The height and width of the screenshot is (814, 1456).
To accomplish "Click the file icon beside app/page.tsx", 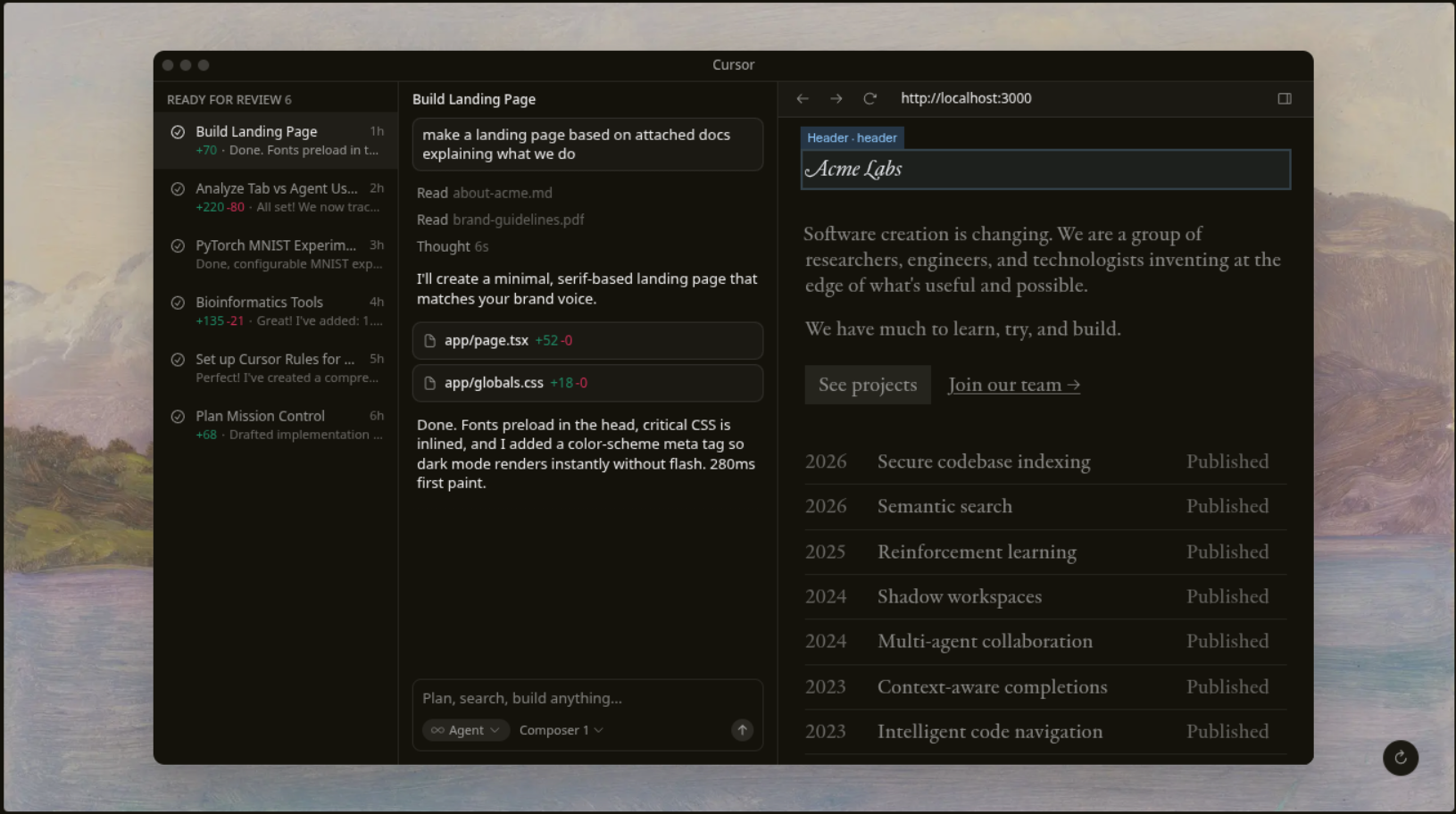I will pyautogui.click(x=430, y=341).
